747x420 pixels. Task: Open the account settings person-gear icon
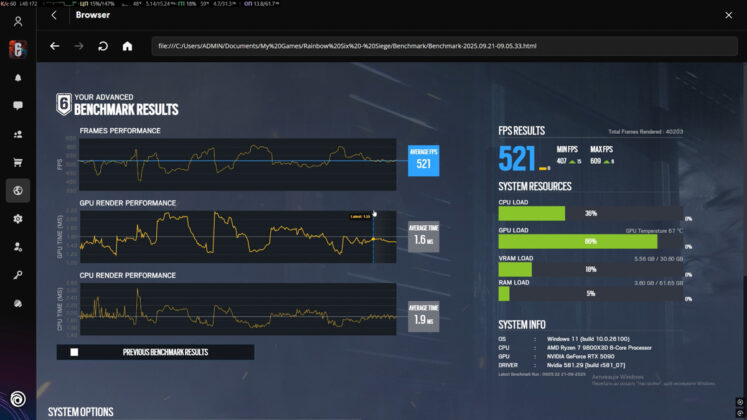click(18, 247)
